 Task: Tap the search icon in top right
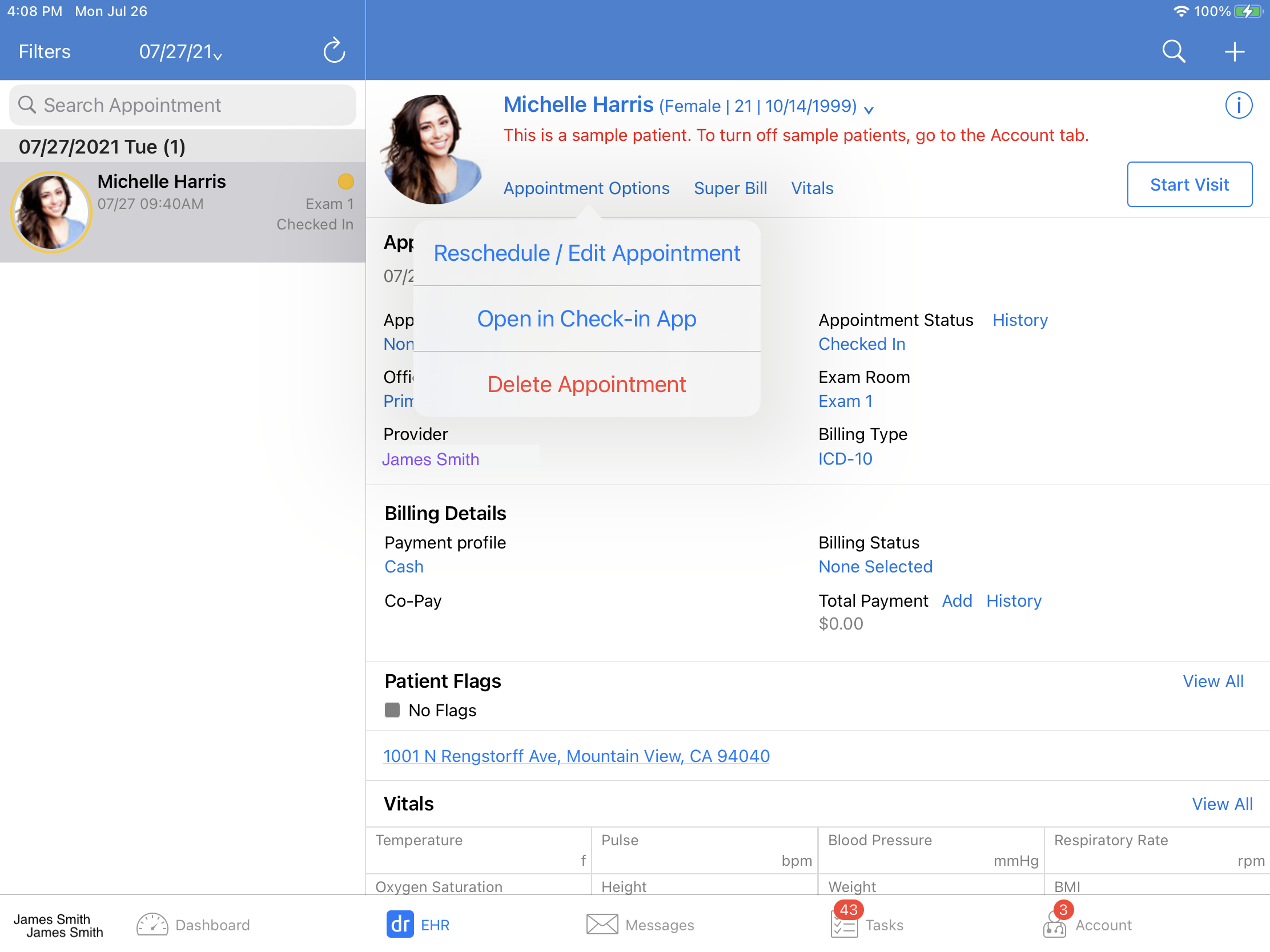1171,51
